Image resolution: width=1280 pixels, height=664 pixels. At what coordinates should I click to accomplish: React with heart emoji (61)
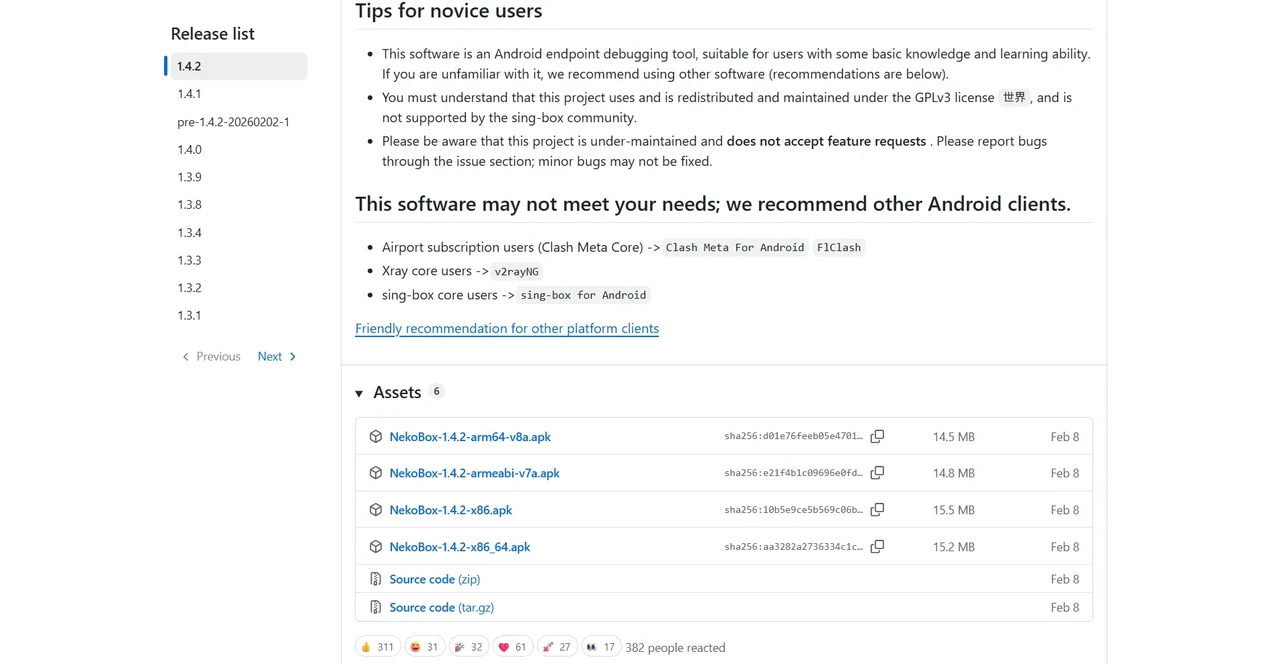513,647
